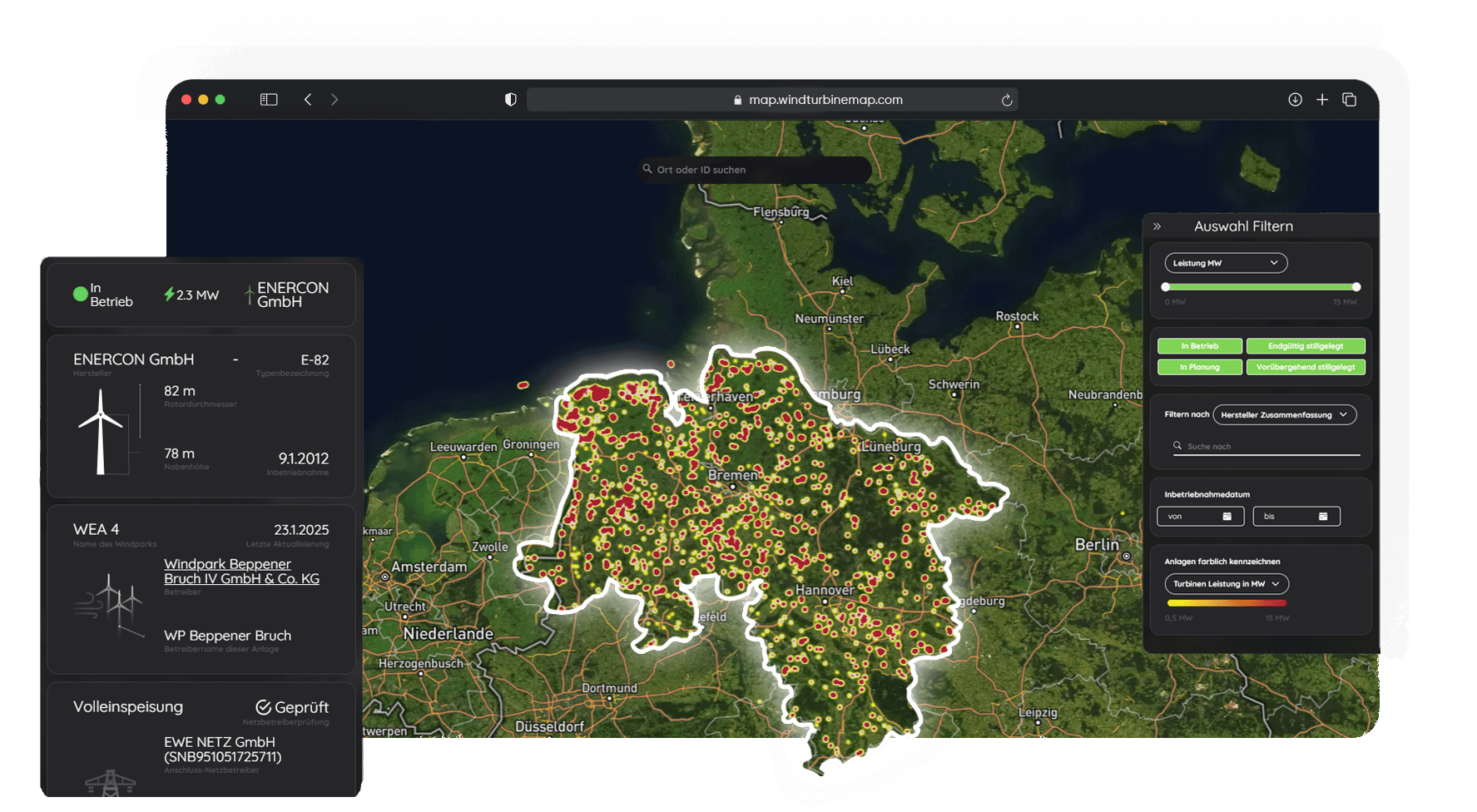1477x812 pixels.
Task: Click the magnifier icon in the 'Suche nach' field
Action: (x=1177, y=446)
